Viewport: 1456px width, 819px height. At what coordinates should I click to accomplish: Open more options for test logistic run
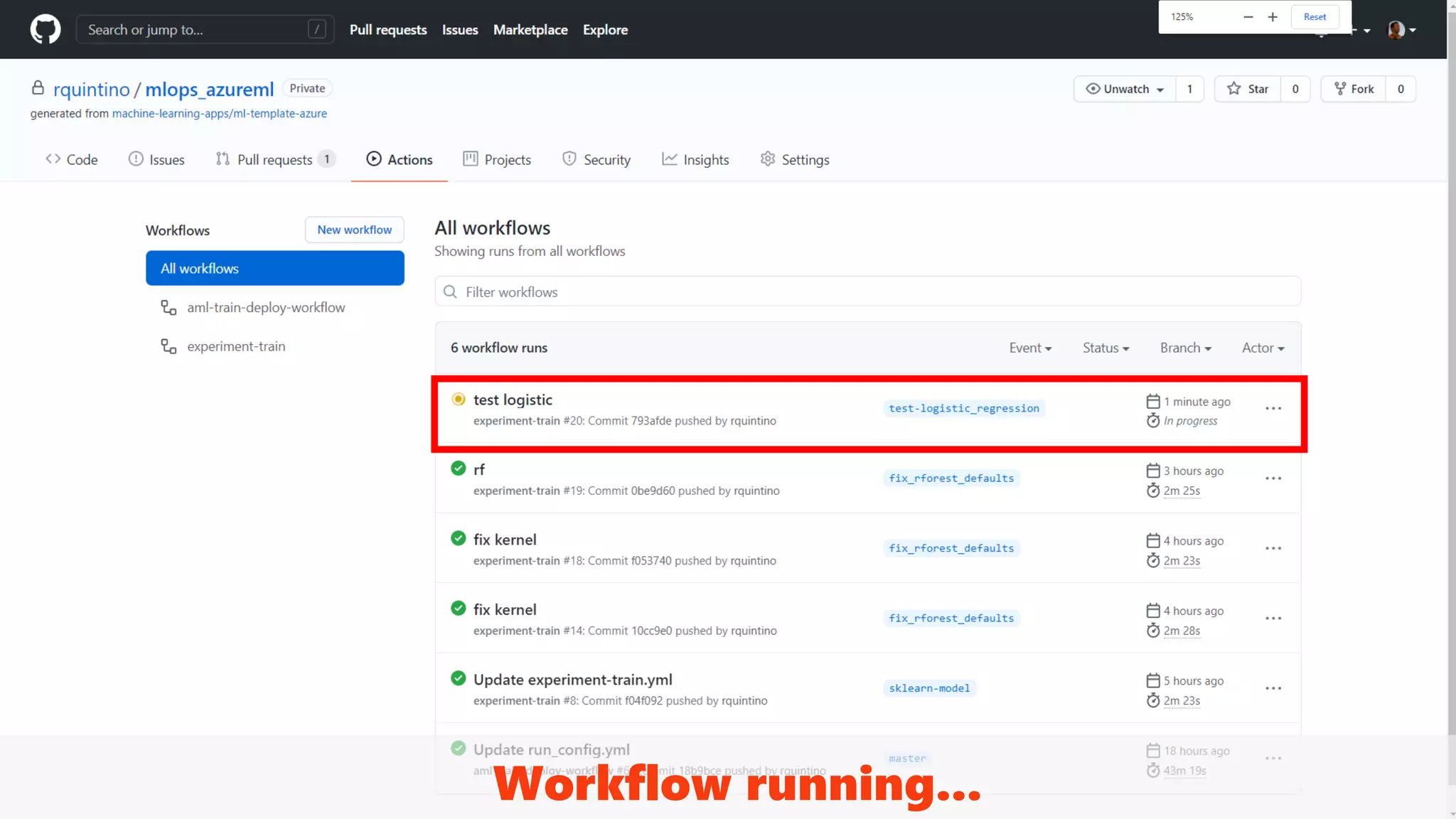1273,409
